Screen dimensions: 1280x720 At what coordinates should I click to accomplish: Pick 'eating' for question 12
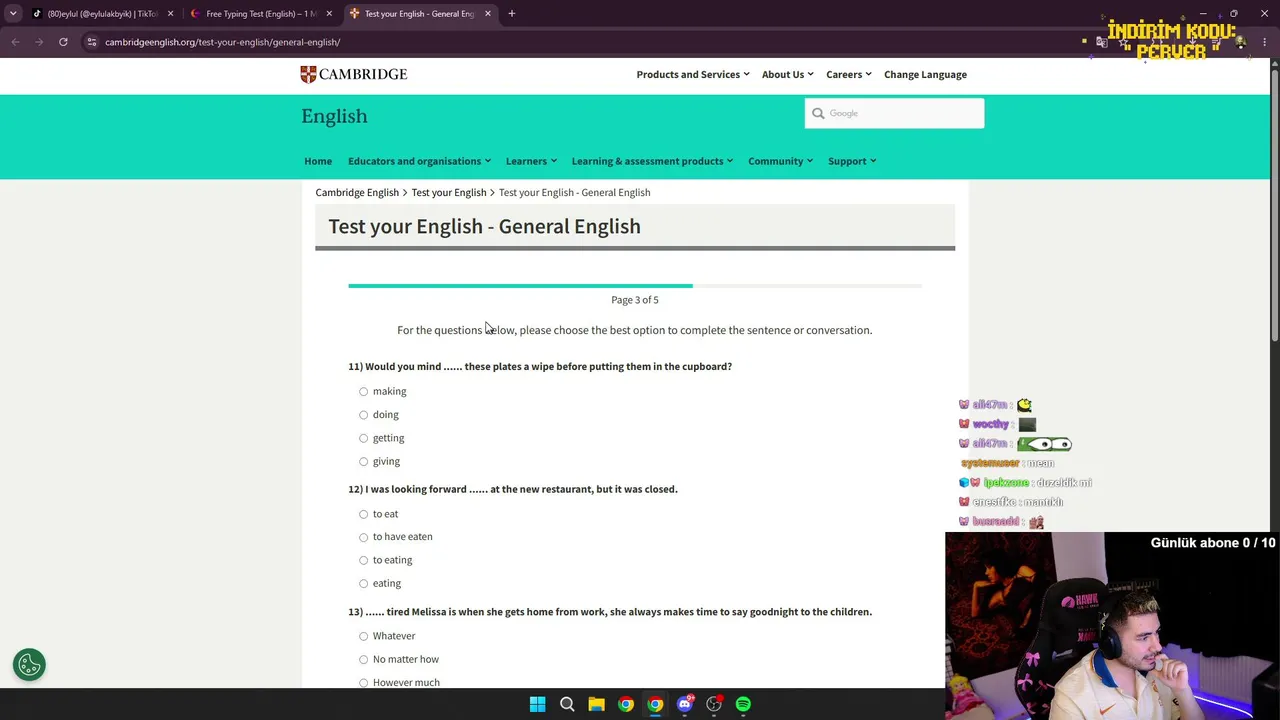coord(363,584)
